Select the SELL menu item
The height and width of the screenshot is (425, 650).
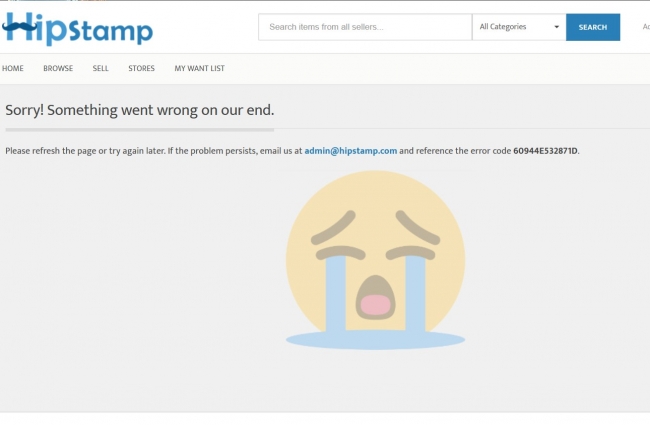tap(100, 68)
